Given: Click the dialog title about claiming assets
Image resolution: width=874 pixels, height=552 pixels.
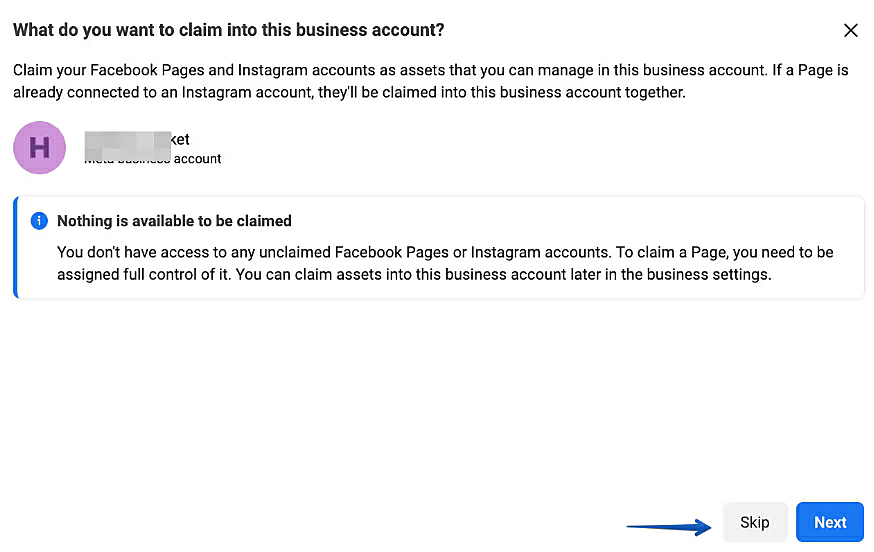Looking at the screenshot, I should 228,30.
